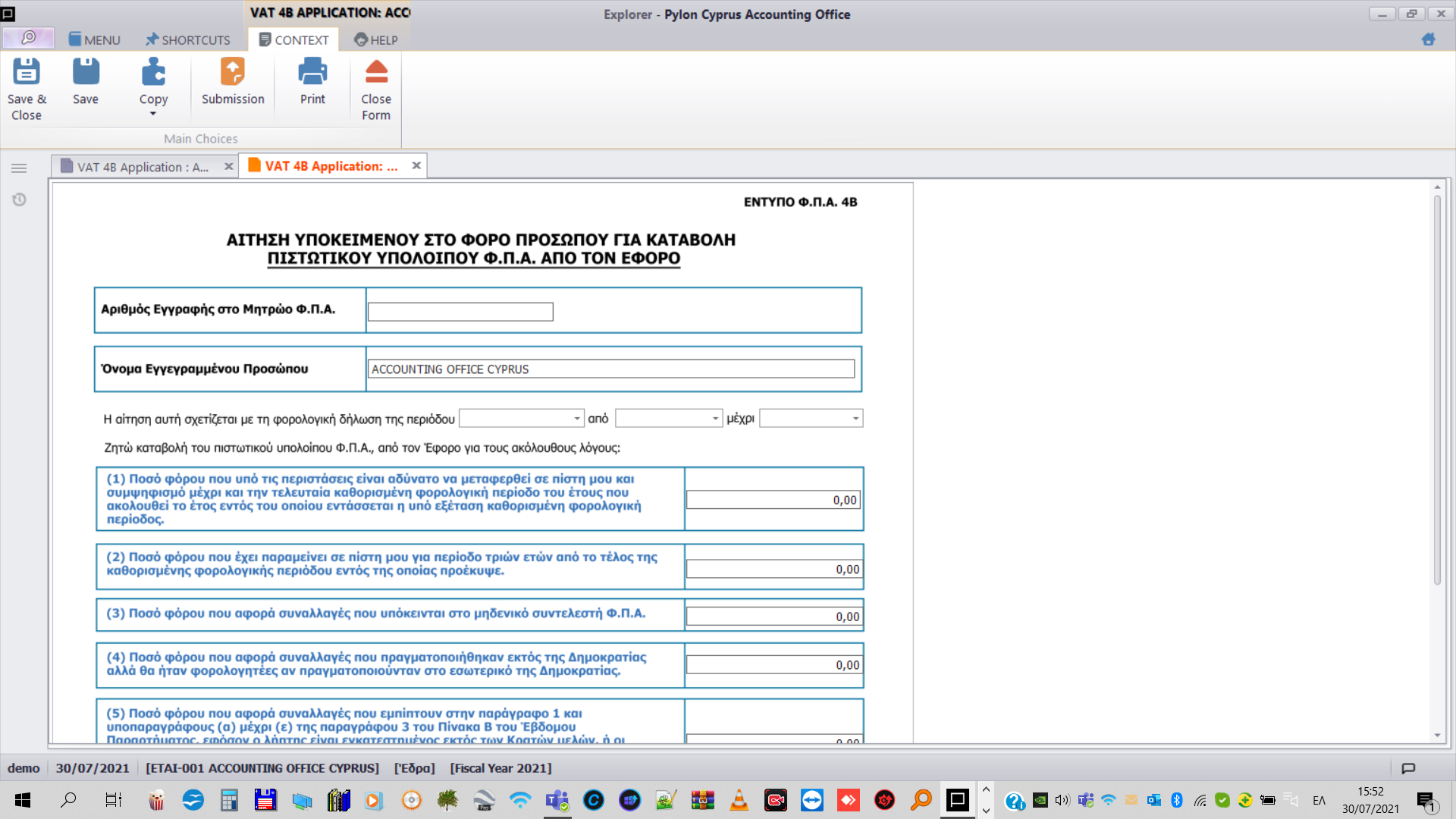Click the Submission icon in ribbon

233,73
